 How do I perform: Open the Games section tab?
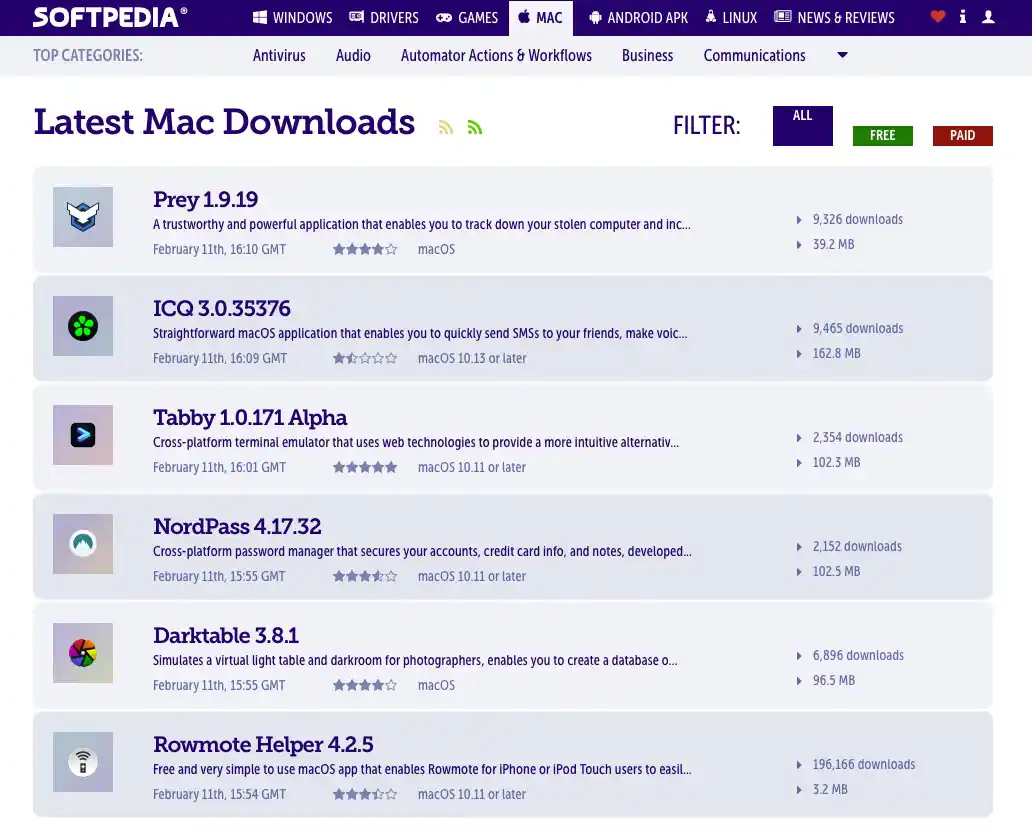point(467,18)
